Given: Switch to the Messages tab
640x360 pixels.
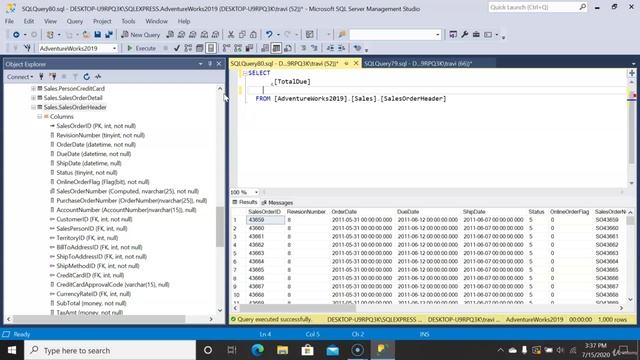Looking at the screenshot, I should pos(278,202).
